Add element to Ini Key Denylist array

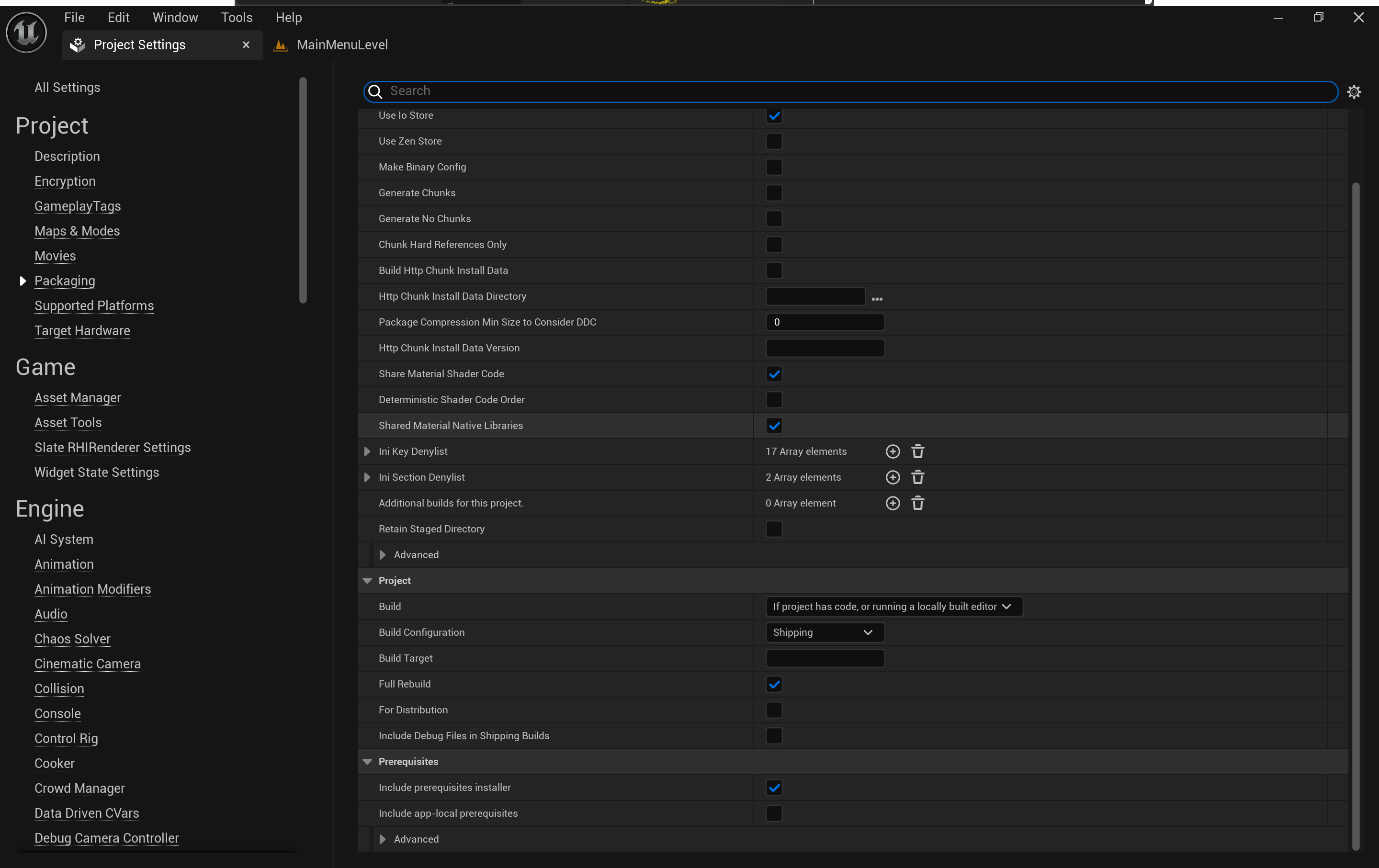(892, 451)
